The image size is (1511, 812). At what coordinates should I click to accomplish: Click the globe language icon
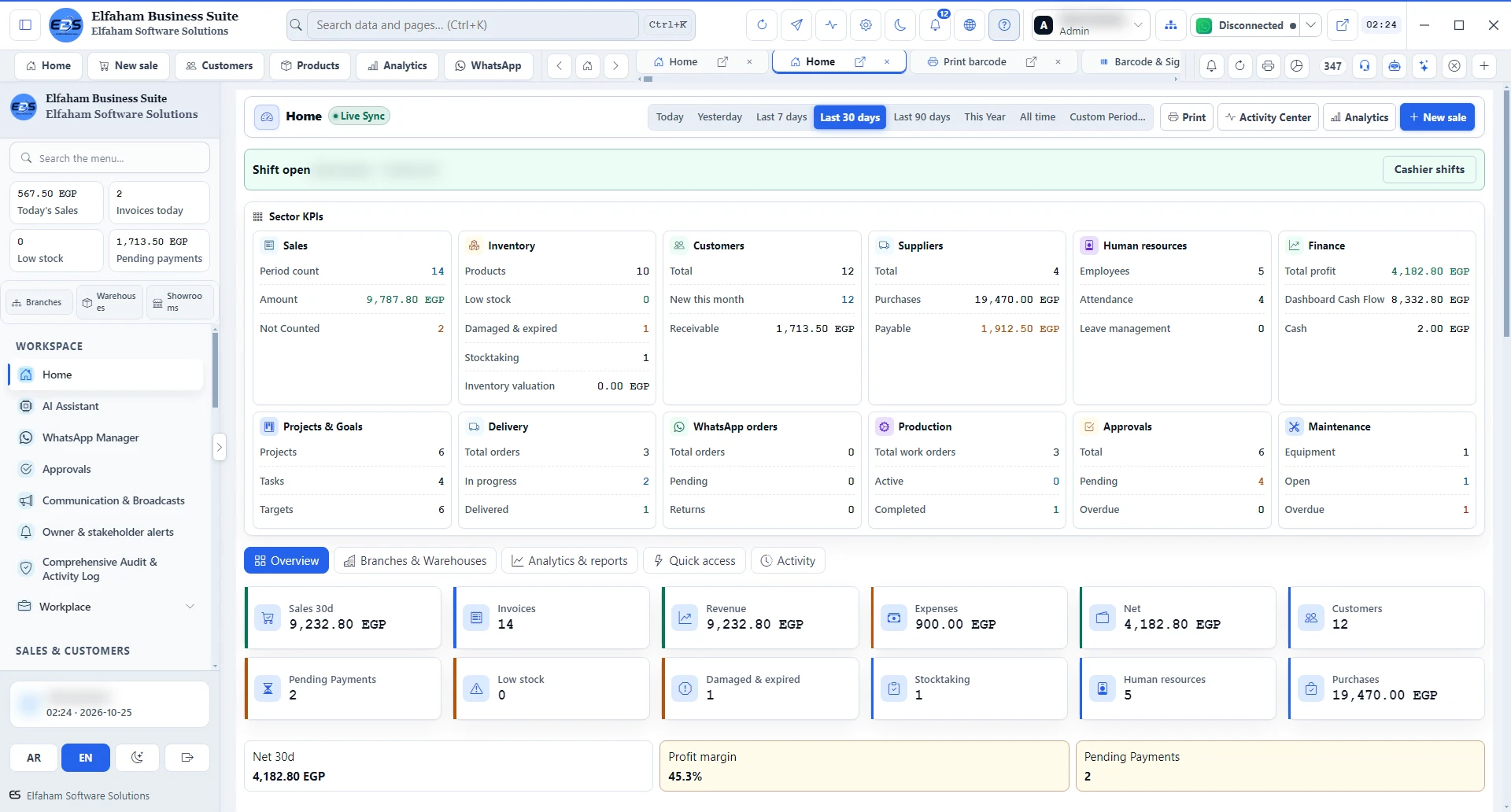point(970,25)
